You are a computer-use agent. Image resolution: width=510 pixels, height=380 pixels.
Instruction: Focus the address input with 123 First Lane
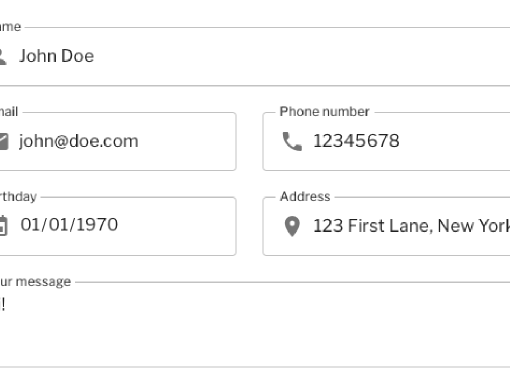click(386, 226)
